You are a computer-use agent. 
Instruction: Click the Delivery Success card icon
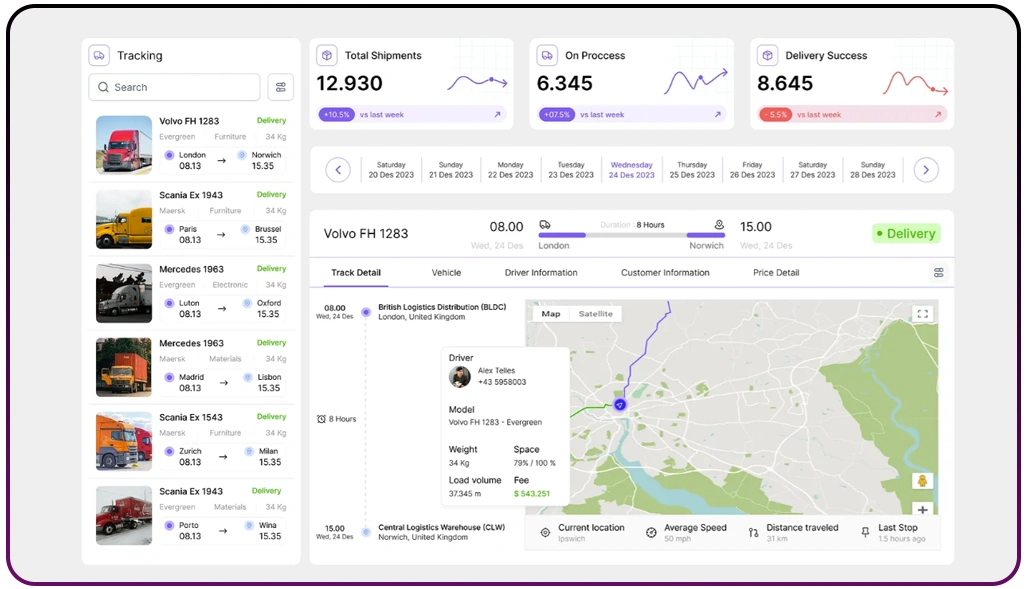click(x=766, y=55)
